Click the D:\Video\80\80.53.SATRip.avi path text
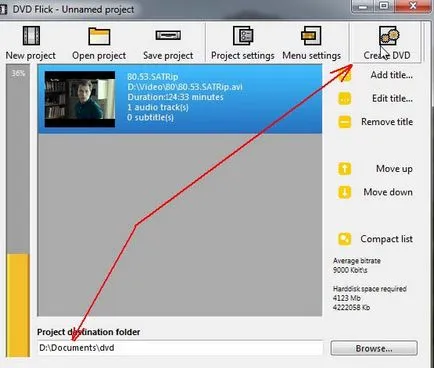The image size is (434, 368). (185, 87)
